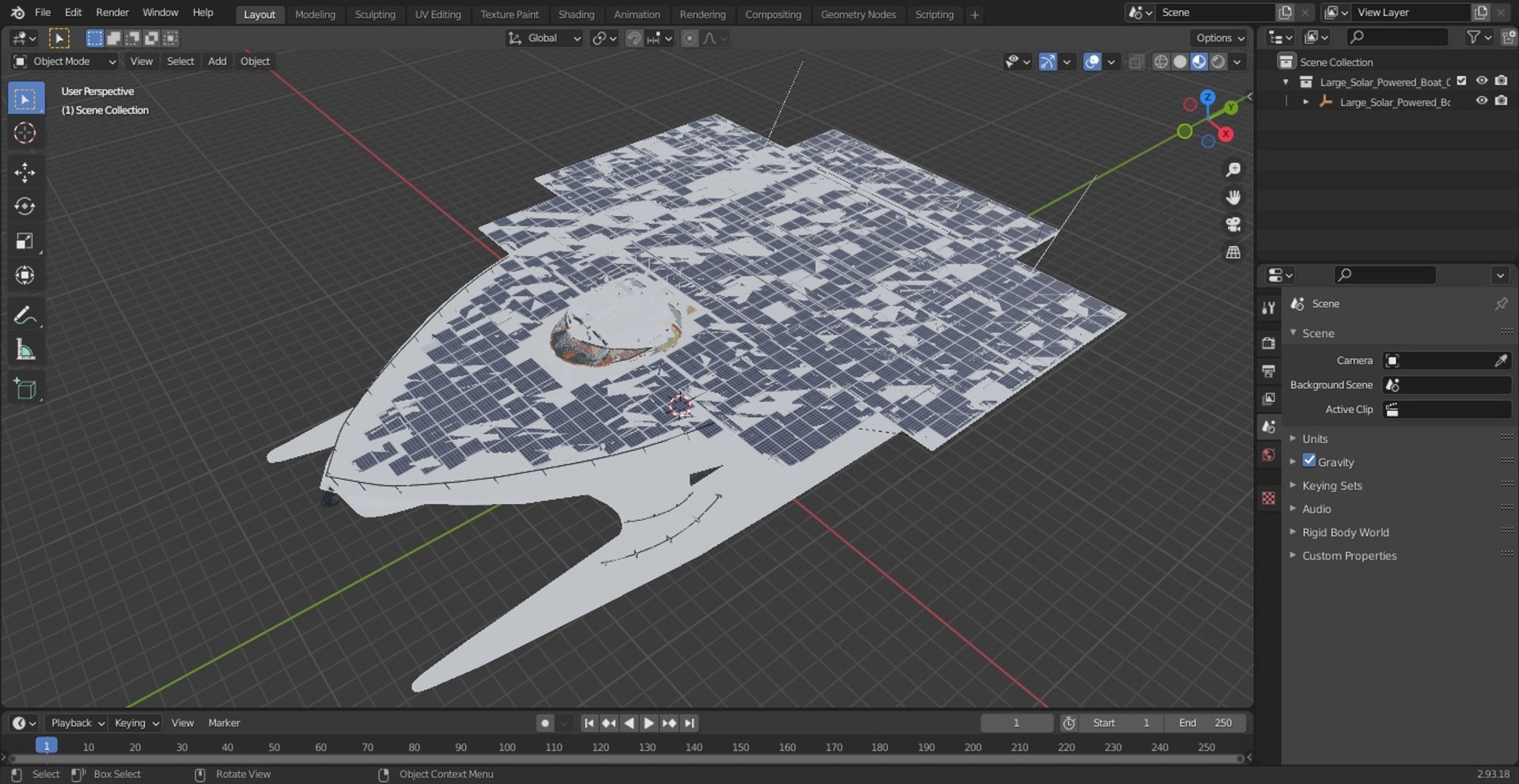This screenshot has height=784, width=1519.
Task: Click the pan view hand icon
Action: point(1233,197)
